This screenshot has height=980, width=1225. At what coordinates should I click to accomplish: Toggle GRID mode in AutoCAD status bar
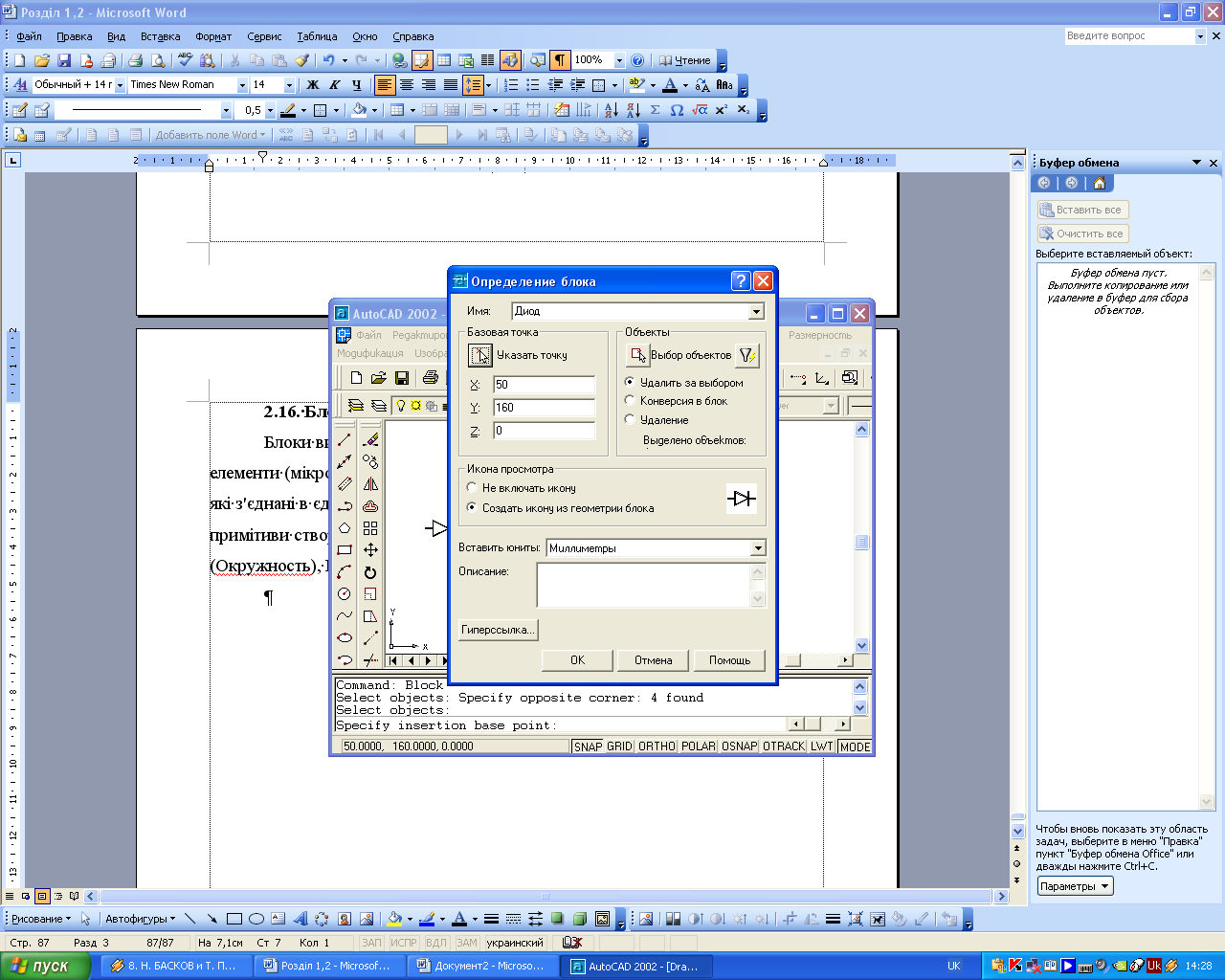pyautogui.click(x=619, y=746)
